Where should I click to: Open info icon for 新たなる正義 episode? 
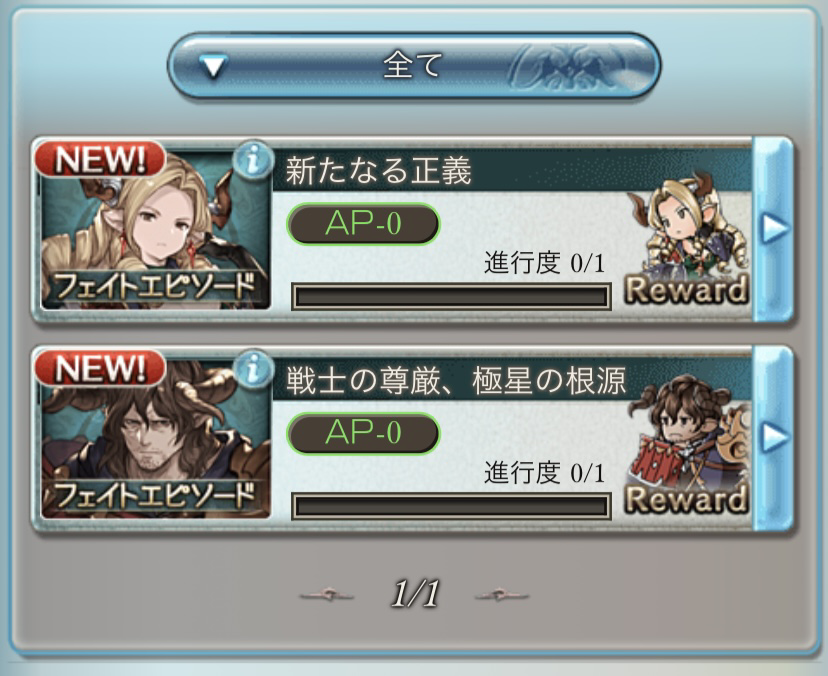(x=253, y=159)
